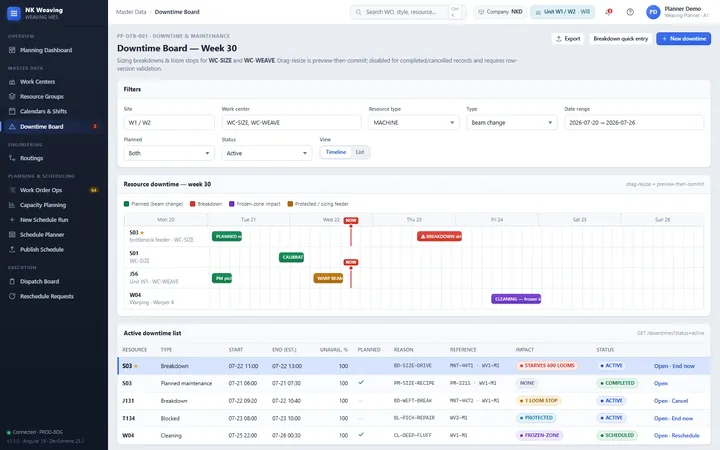Click Frozen-zone impact purple legend swatch

pos(232,204)
